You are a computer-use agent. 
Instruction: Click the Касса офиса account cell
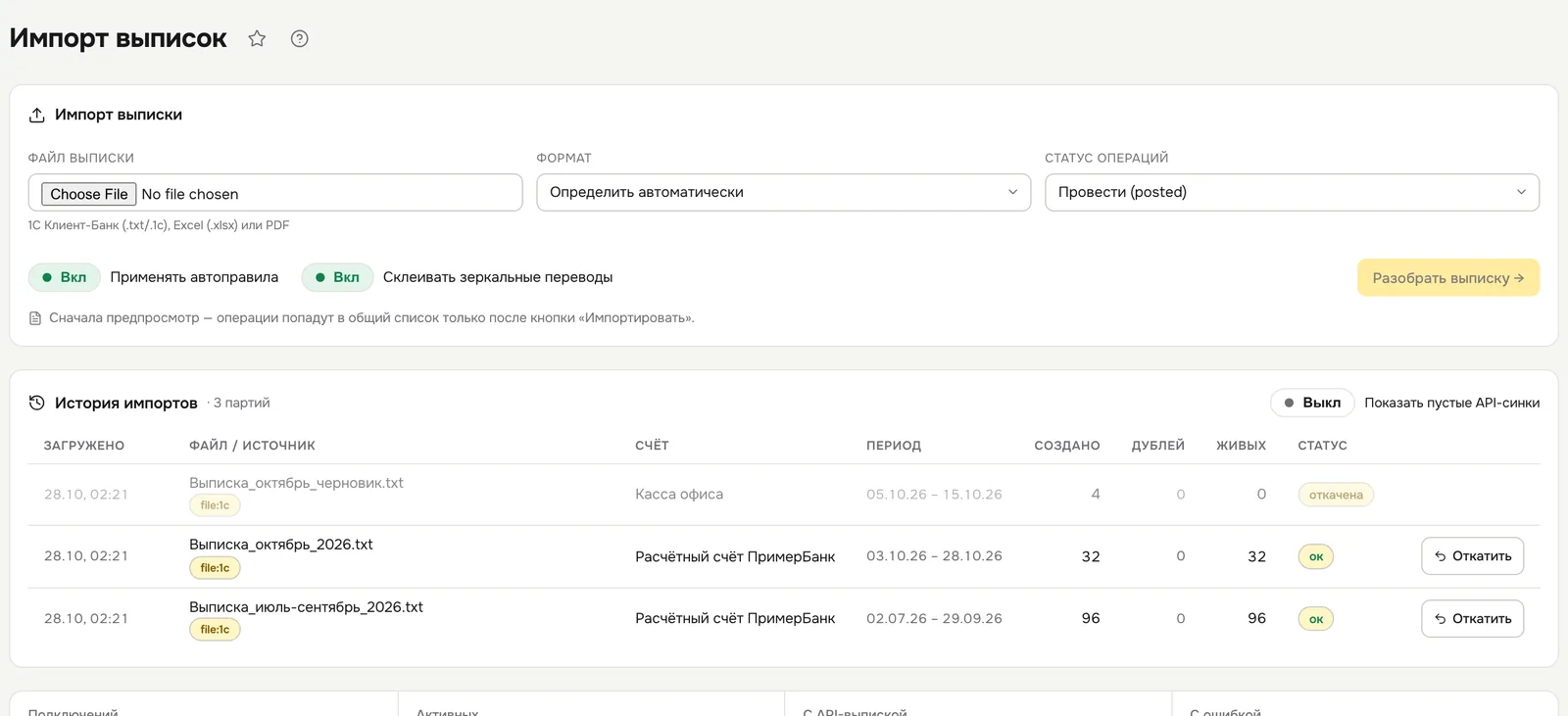(x=679, y=495)
